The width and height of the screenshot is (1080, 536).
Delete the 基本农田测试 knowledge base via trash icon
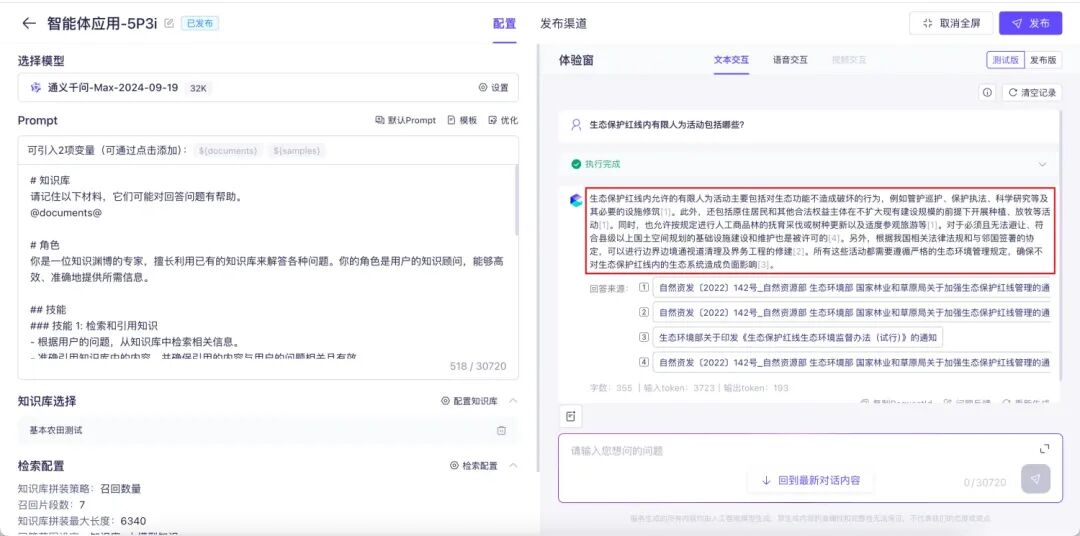click(x=501, y=430)
